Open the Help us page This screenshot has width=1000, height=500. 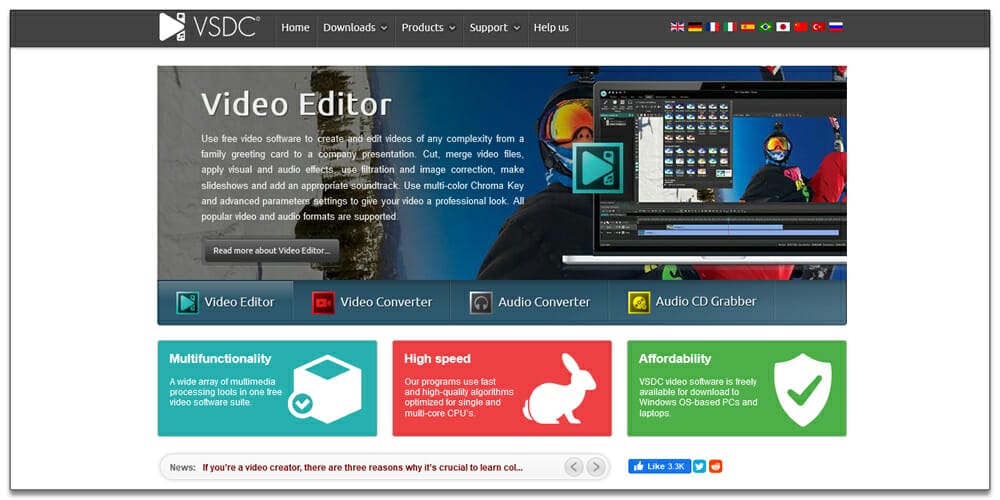point(551,27)
